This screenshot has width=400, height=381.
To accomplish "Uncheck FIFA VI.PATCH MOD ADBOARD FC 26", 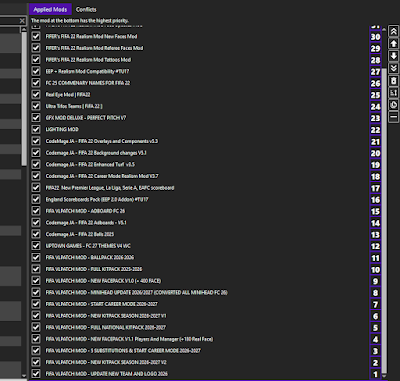I will coord(36,211).
